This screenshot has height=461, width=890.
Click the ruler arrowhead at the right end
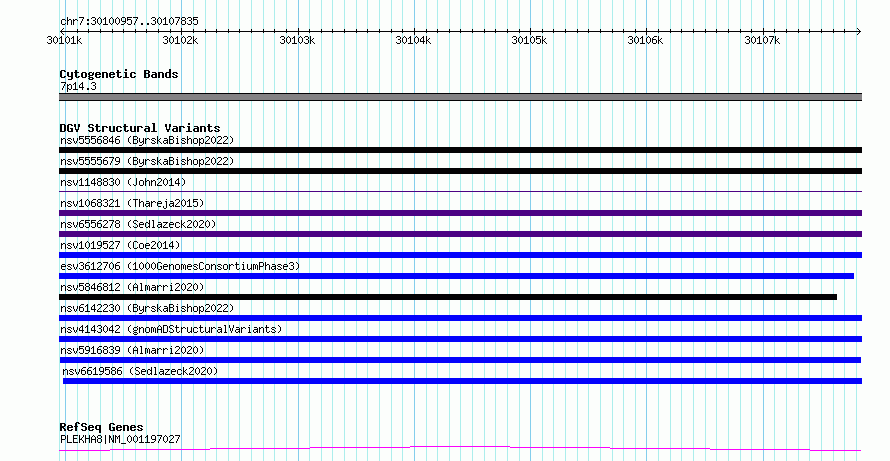click(x=859, y=31)
